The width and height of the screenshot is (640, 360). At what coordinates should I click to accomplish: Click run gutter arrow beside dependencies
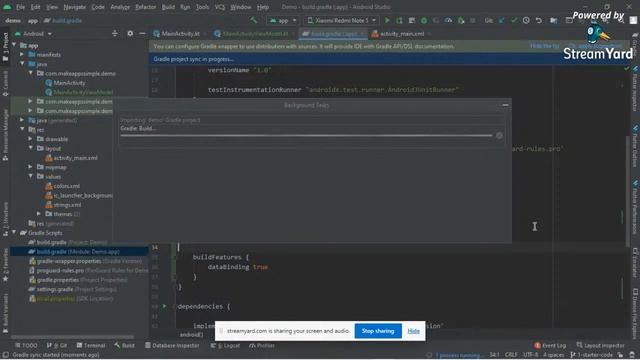point(164,306)
